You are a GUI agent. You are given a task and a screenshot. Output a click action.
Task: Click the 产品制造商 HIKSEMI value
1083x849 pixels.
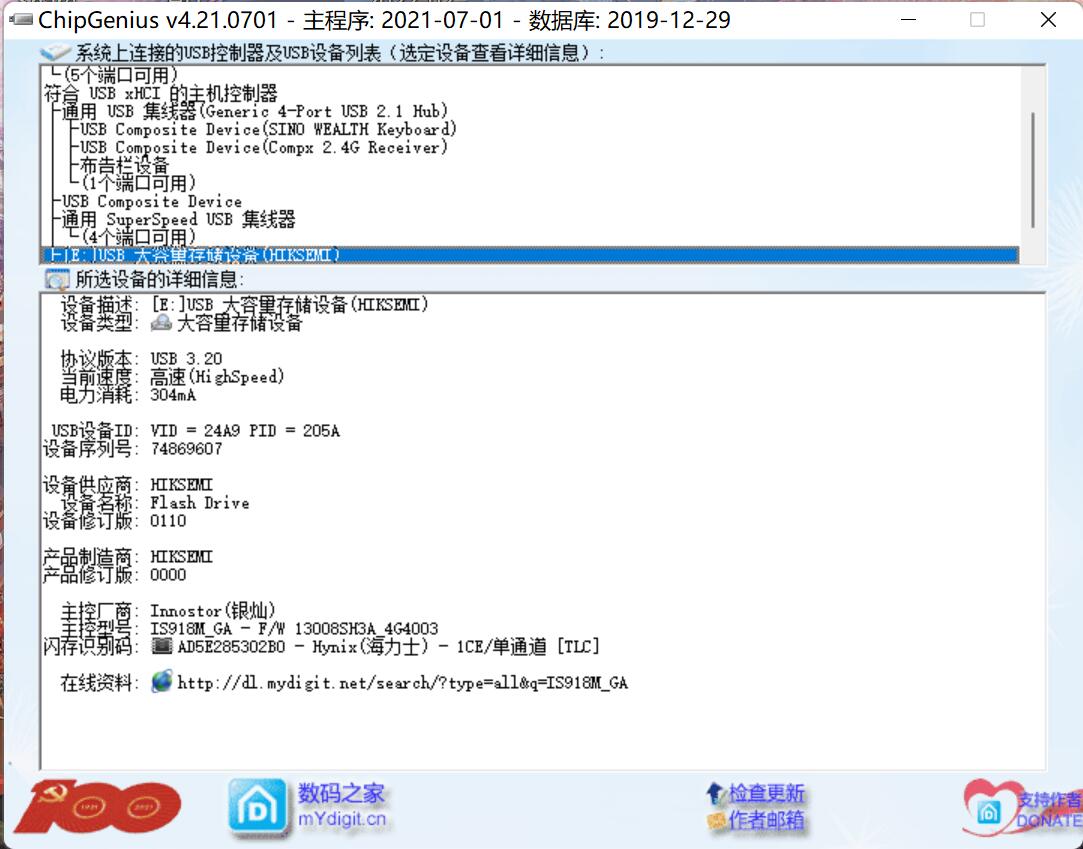[182, 557]
